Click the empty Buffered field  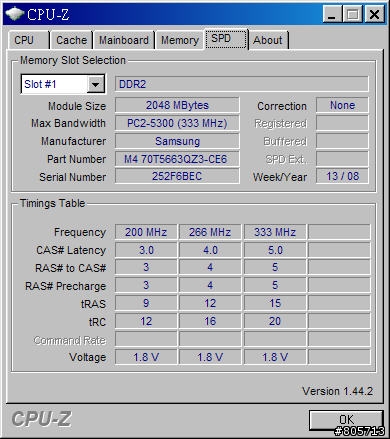[x=342, y=141]
